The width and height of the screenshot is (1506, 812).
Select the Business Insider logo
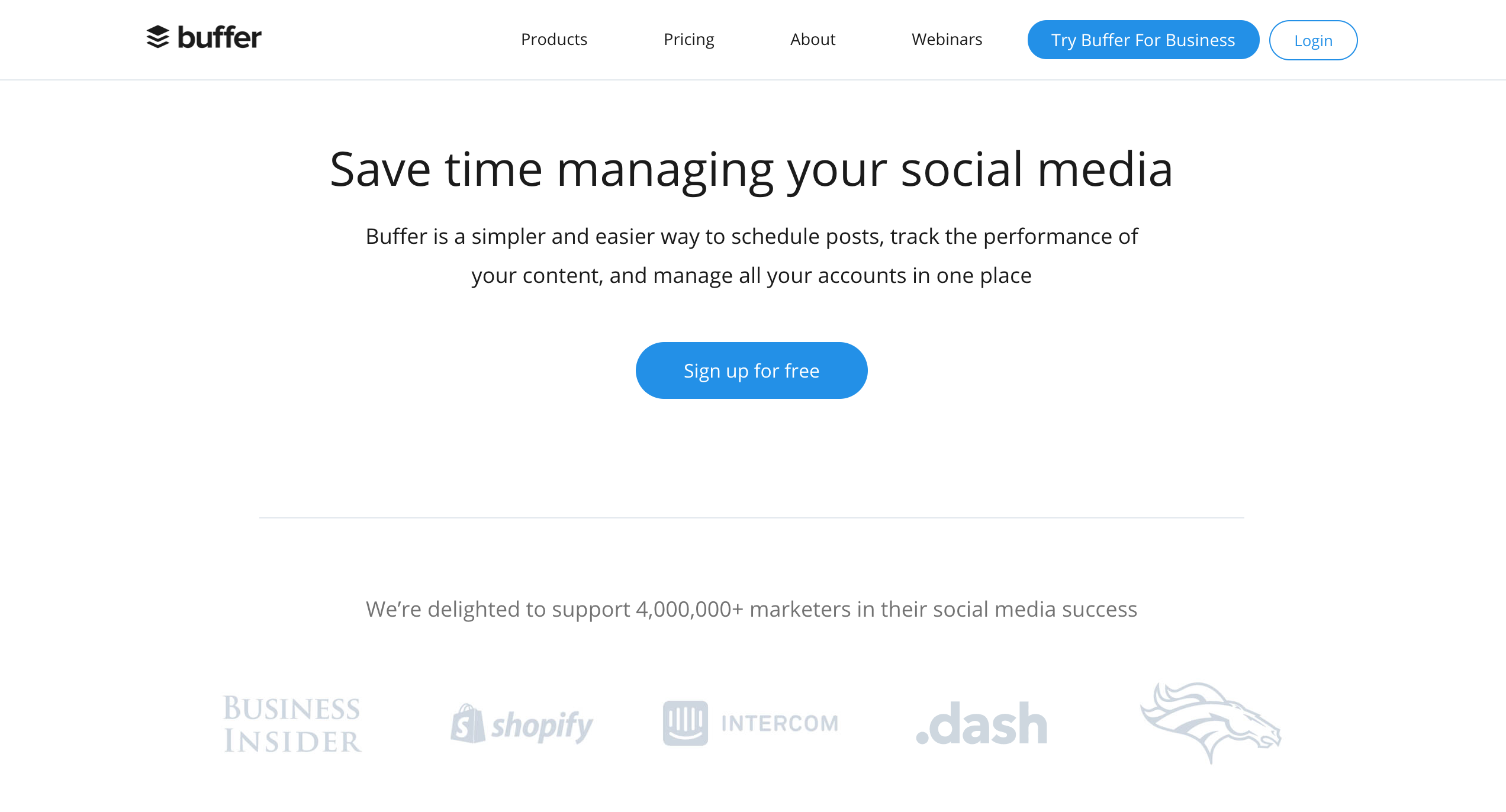(x=292, y=723)
